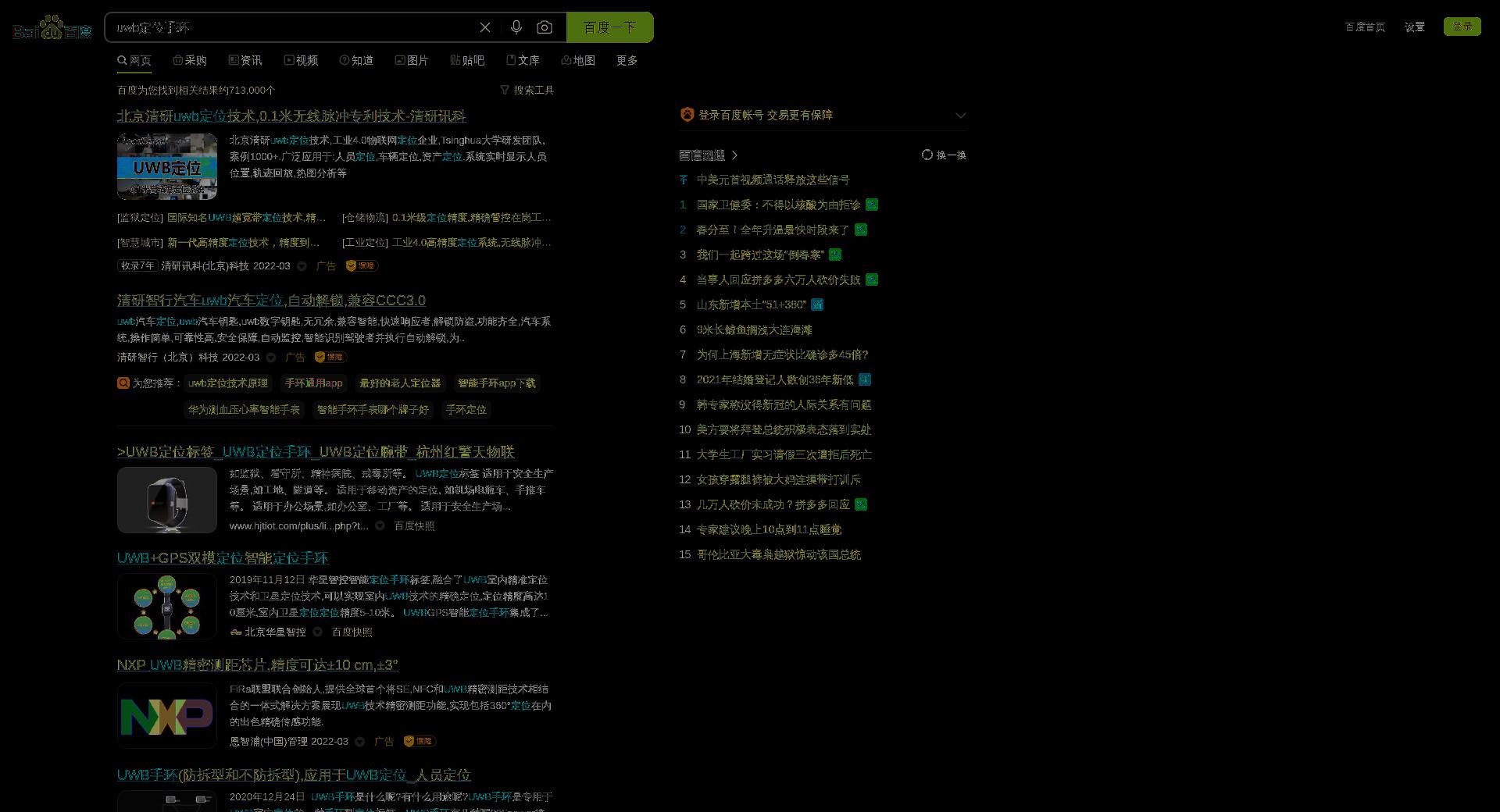Open result UWB定位标签 杭州红警天物联

316,452
